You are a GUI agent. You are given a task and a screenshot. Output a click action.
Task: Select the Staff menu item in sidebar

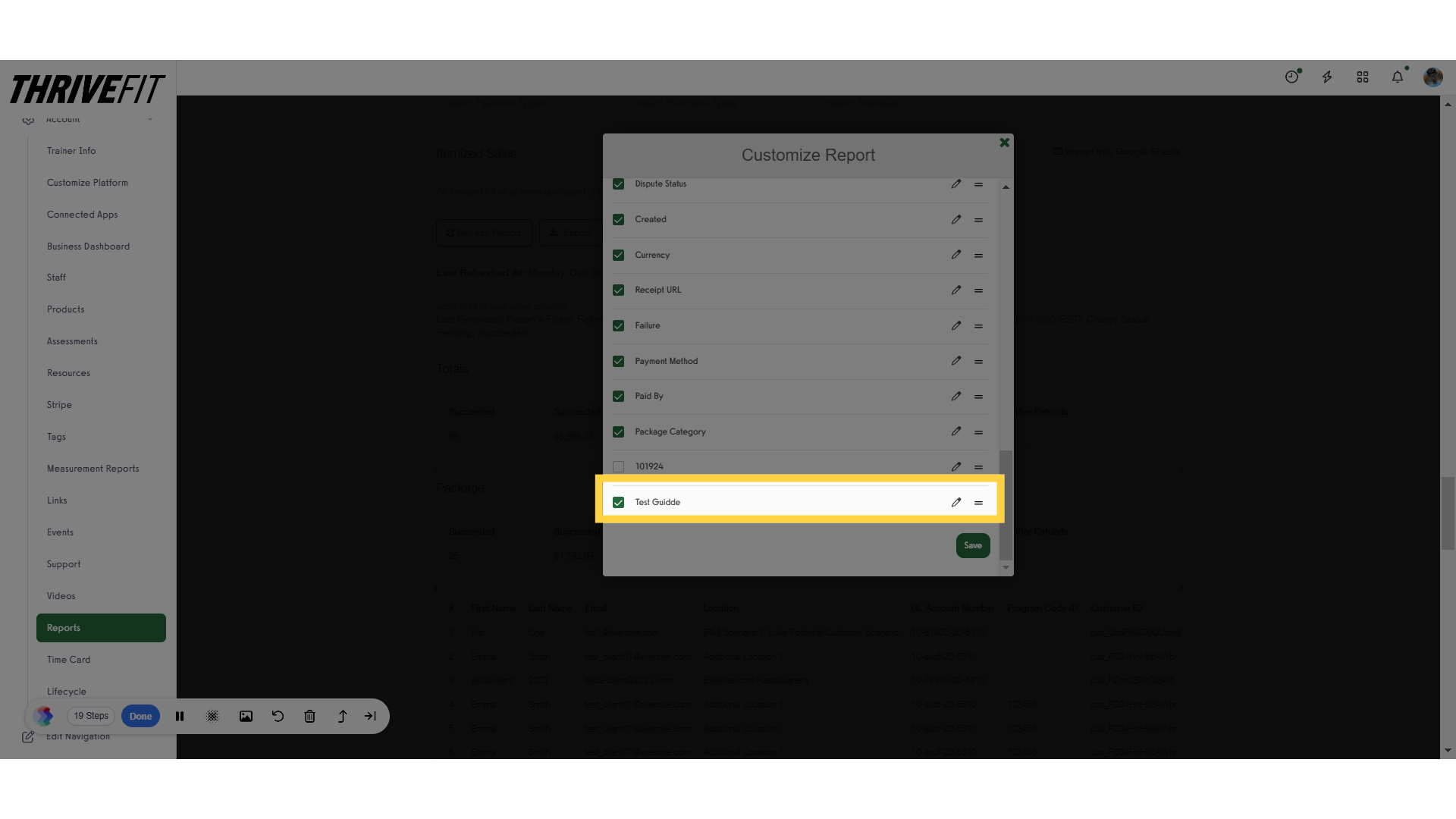56,277
